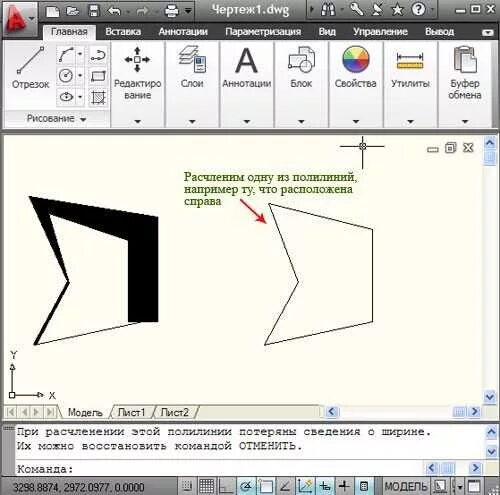The height and width of the screenshot is (495, 500).
Task: Select the Rectangle tool in Рисование
Action: click(98, 76)
